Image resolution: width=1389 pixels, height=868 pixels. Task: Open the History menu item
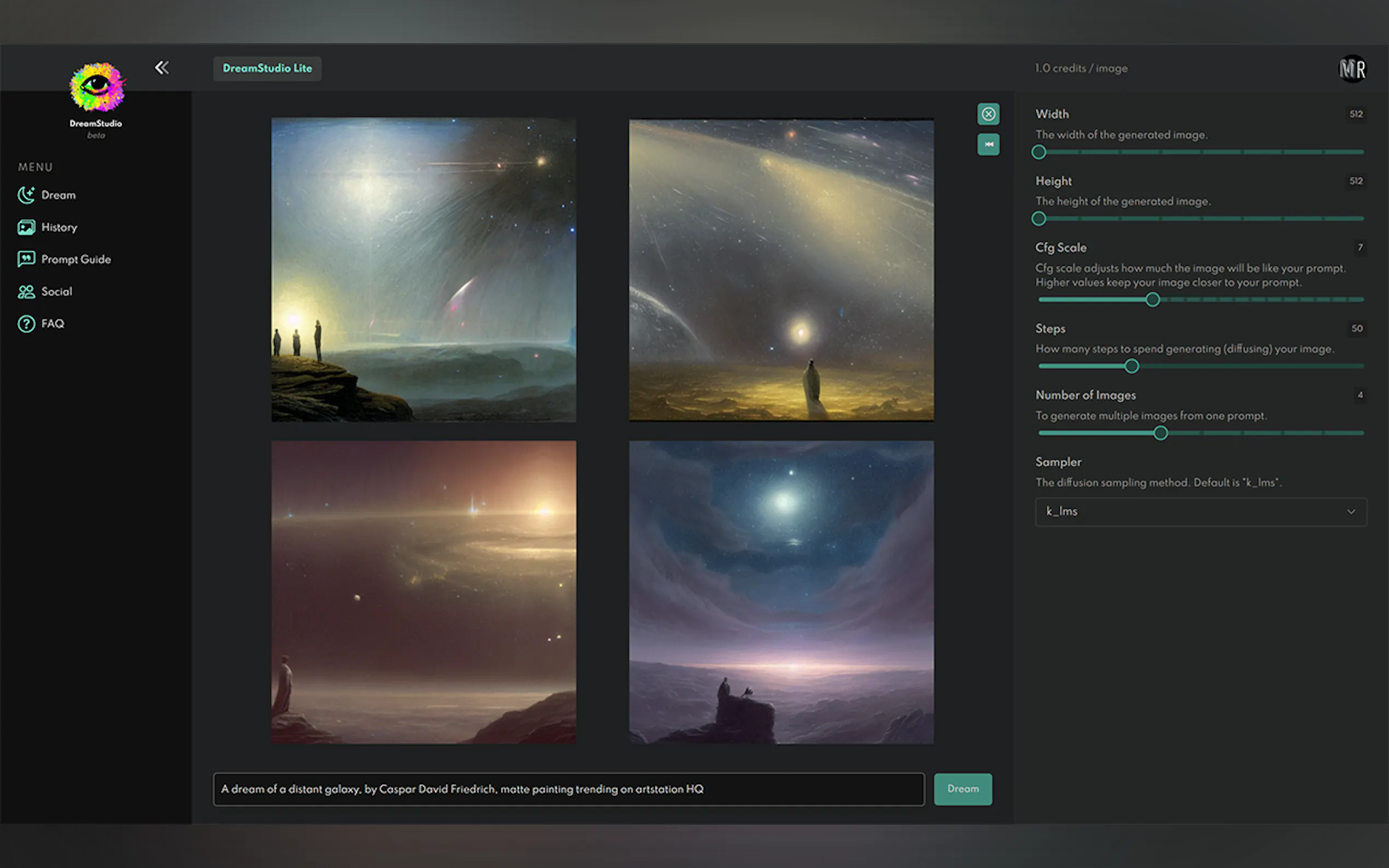click(x=59, y=227)
